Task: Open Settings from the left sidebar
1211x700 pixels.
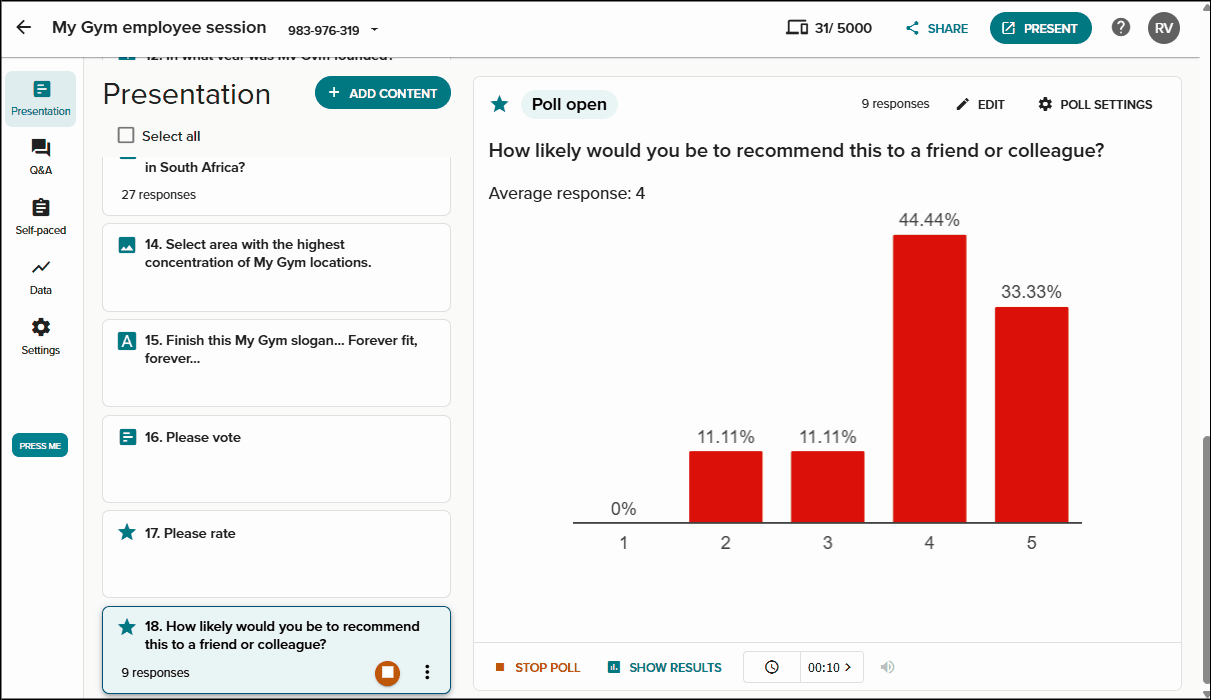Action: pyautogui.click(x=41, y=337)
